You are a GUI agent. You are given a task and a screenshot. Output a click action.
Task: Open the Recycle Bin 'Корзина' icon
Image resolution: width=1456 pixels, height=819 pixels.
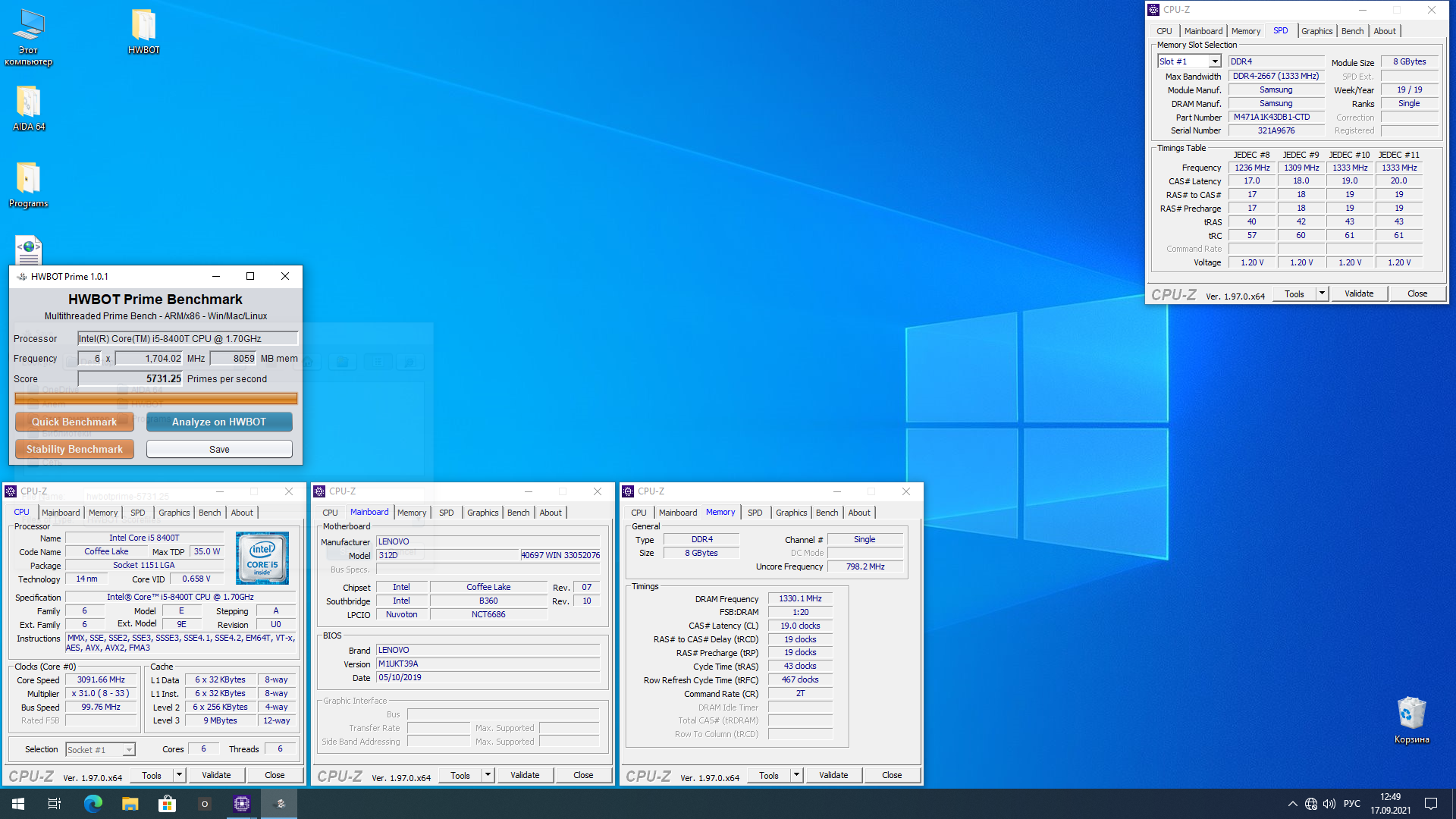[x=1411, y=720]
